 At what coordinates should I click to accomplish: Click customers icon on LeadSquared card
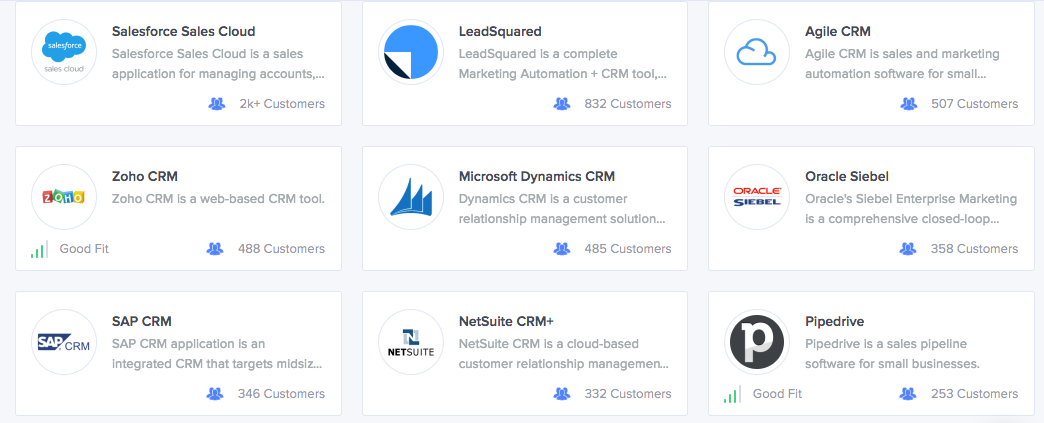[562, 104]
